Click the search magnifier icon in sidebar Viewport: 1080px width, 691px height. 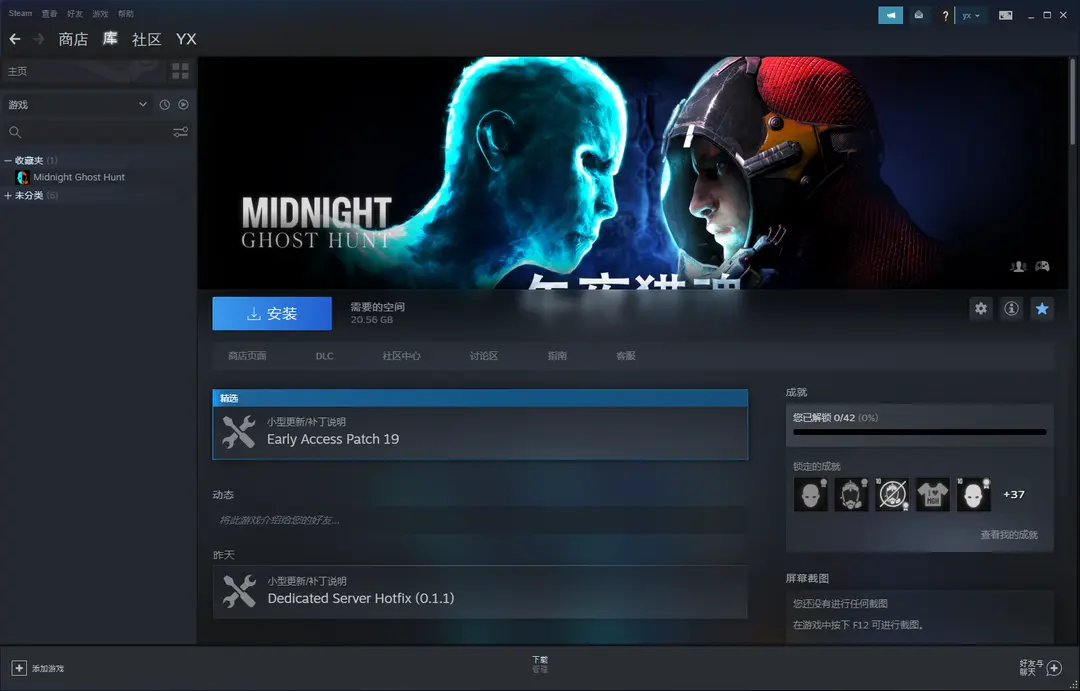15,132
